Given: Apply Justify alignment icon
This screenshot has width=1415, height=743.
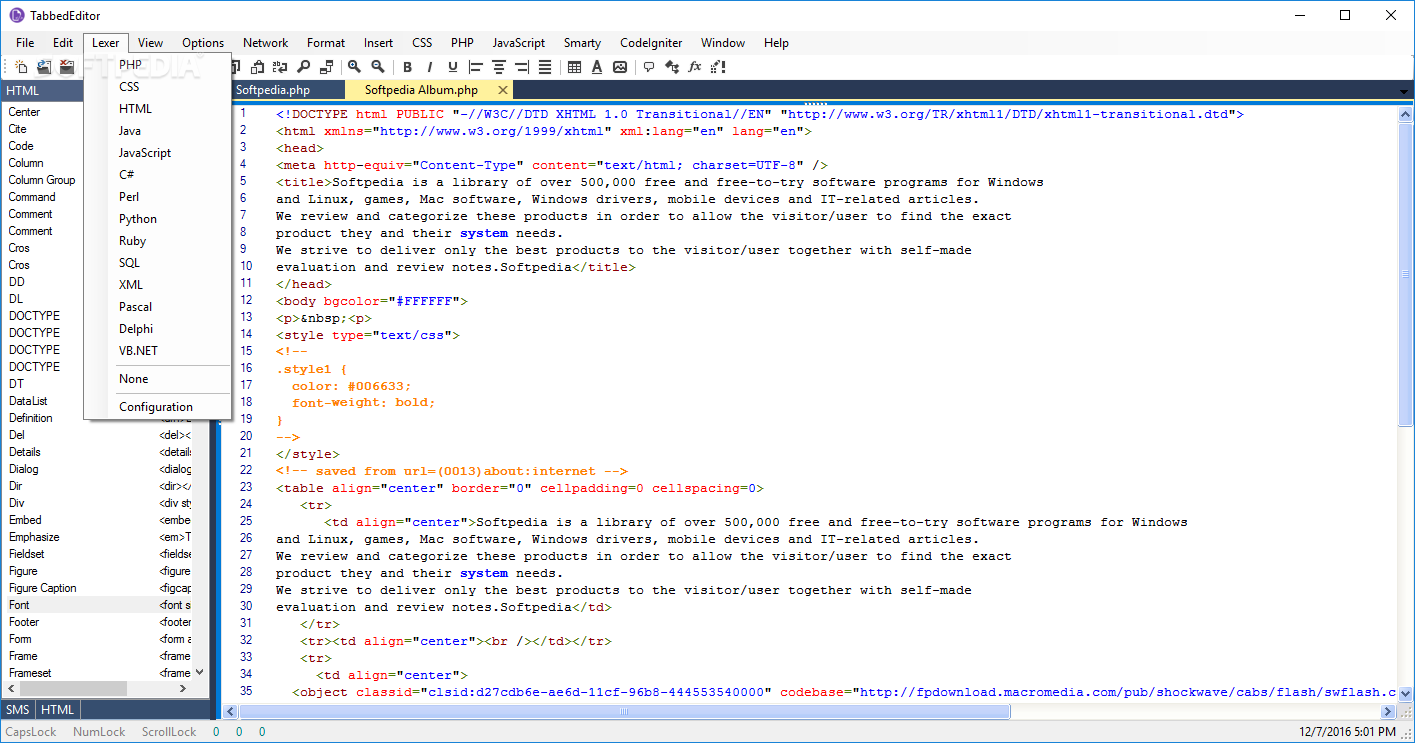Looking at the screenshot, I should (x=545, y=67).
